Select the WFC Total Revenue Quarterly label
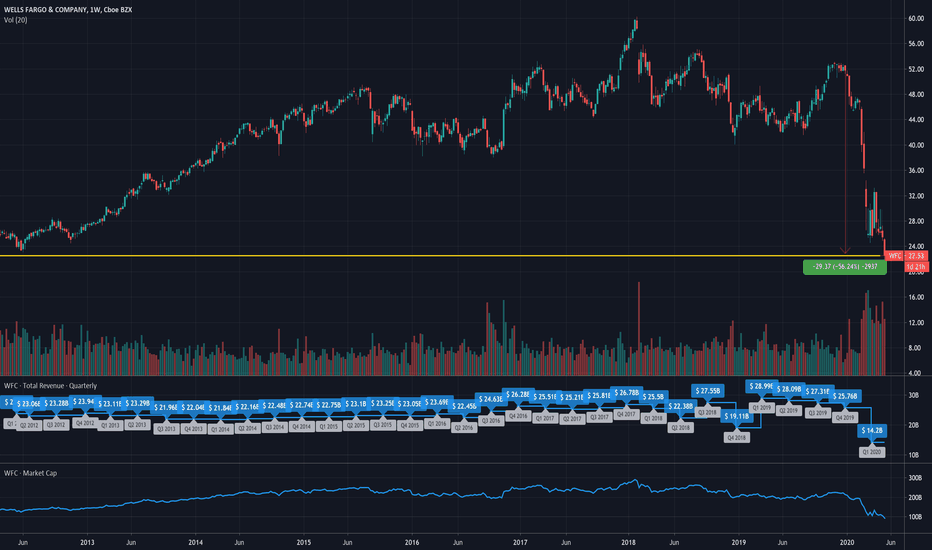 50,386
